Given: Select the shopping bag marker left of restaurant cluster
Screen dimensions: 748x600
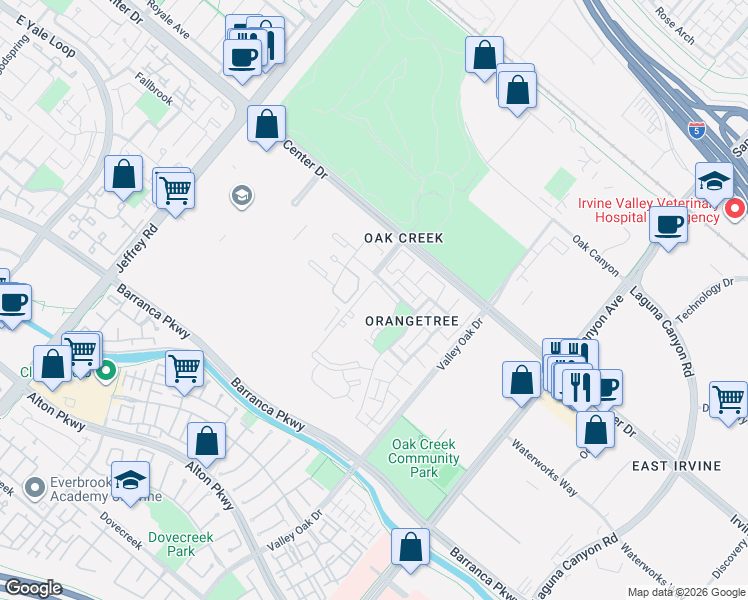Looking at the screenshot, I should click(x=521, y=382).
